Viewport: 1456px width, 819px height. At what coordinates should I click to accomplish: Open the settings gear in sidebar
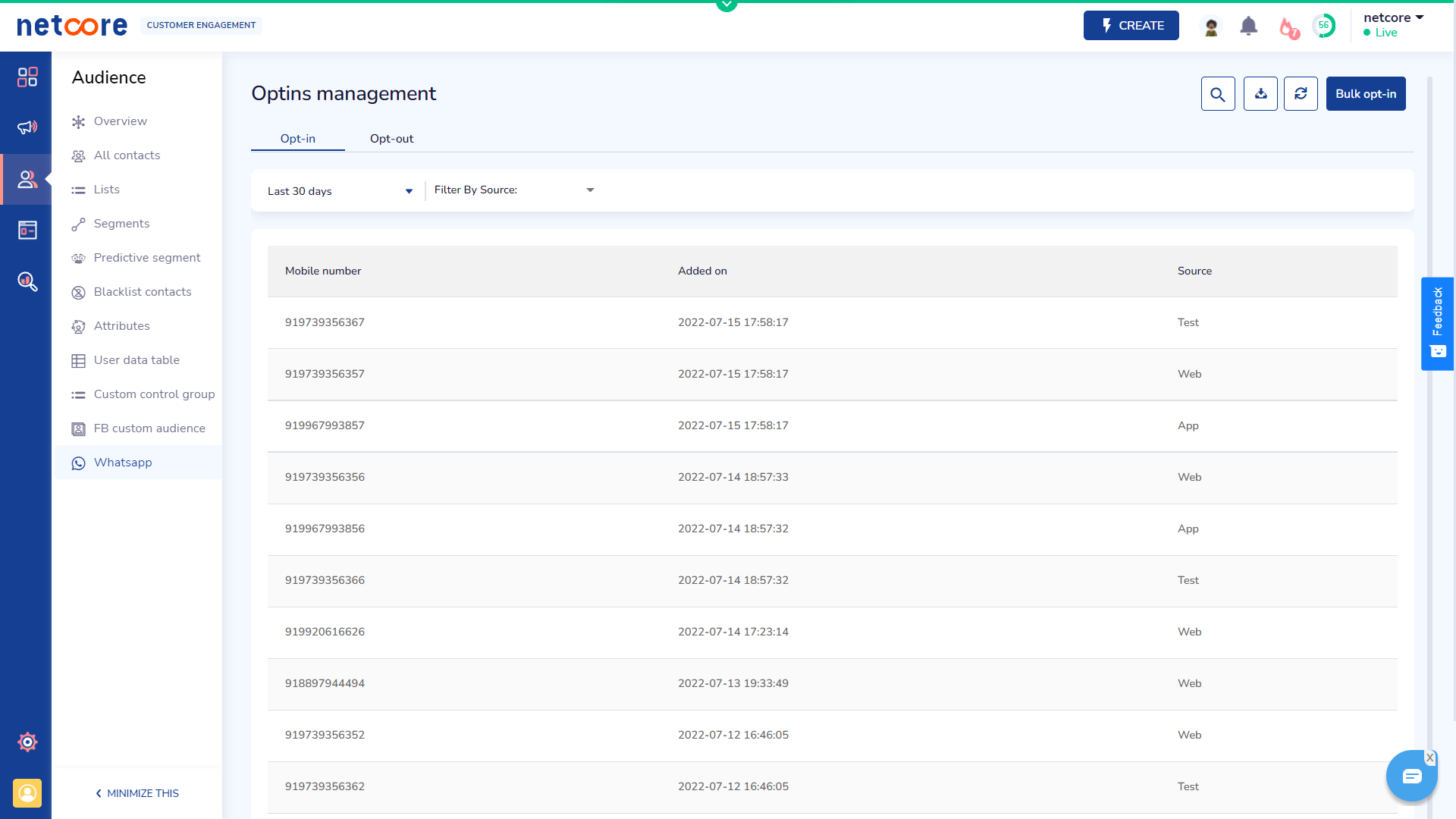point(27,742)
